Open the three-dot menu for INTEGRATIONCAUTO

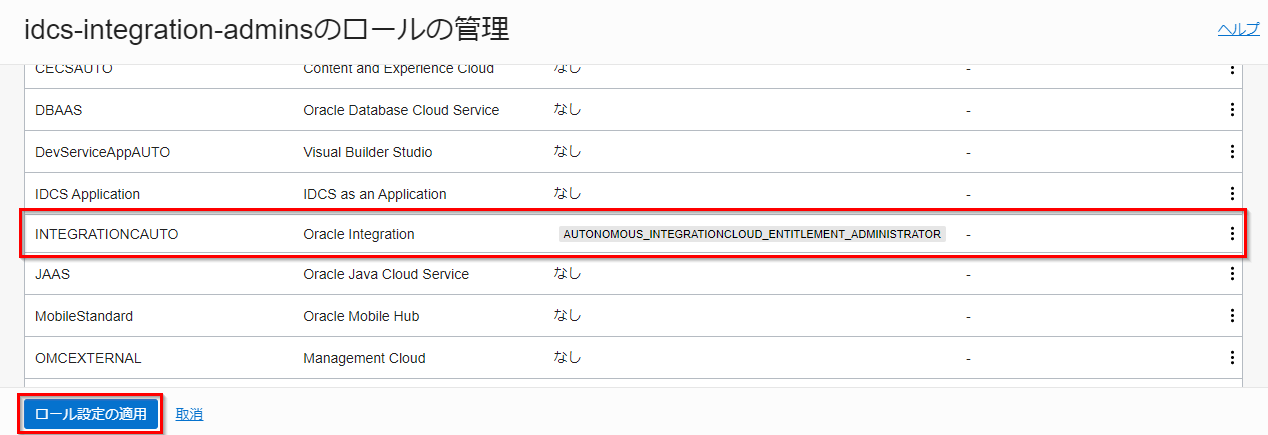click(1232, 234)
